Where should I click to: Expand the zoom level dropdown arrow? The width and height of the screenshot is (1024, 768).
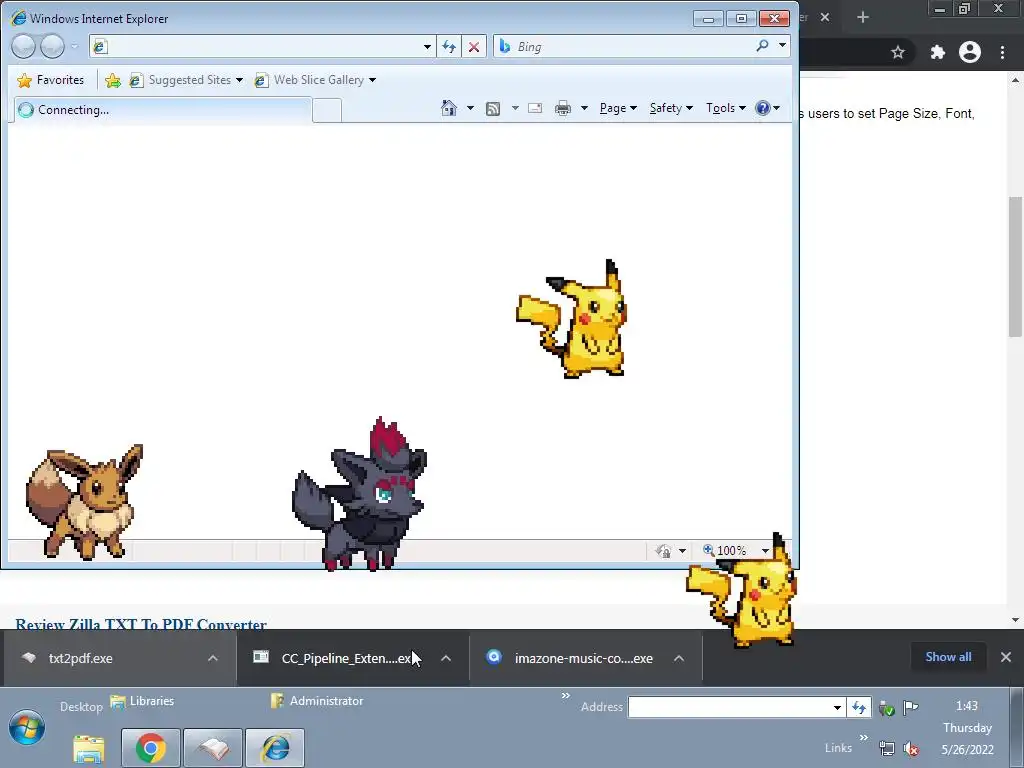pyautogui.click(x=765, y=551)
